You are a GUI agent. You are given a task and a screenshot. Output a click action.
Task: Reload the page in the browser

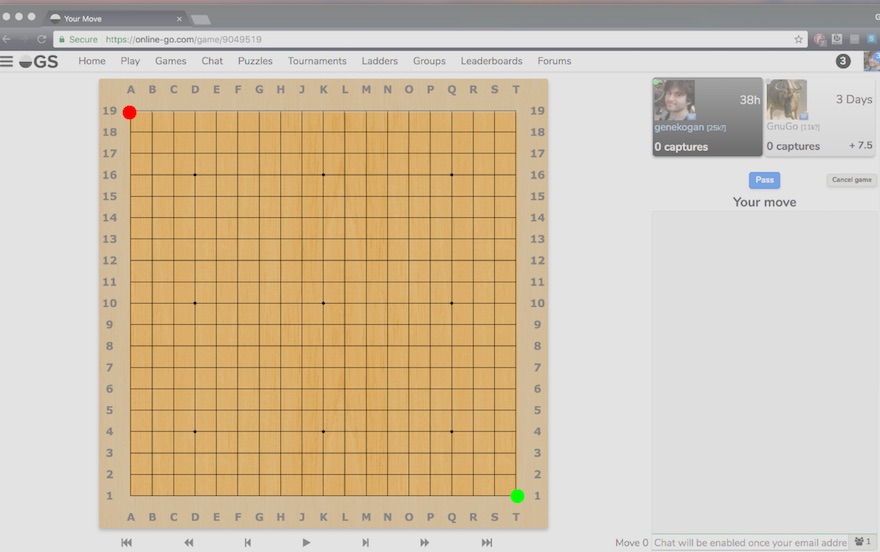(x=42, y=39)
